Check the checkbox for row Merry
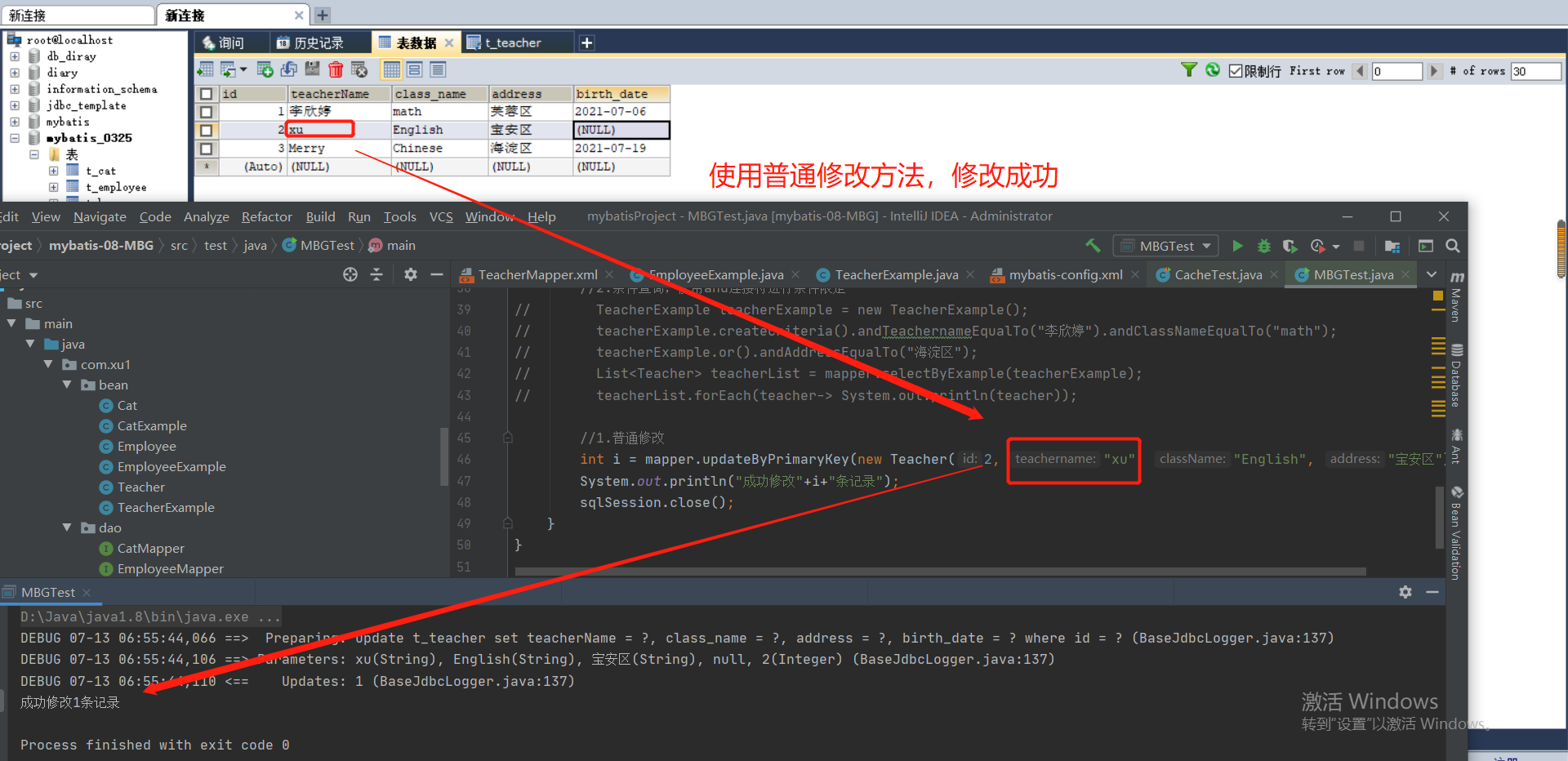This screenshot has height=761, width=1568. (x=207, y=149)
